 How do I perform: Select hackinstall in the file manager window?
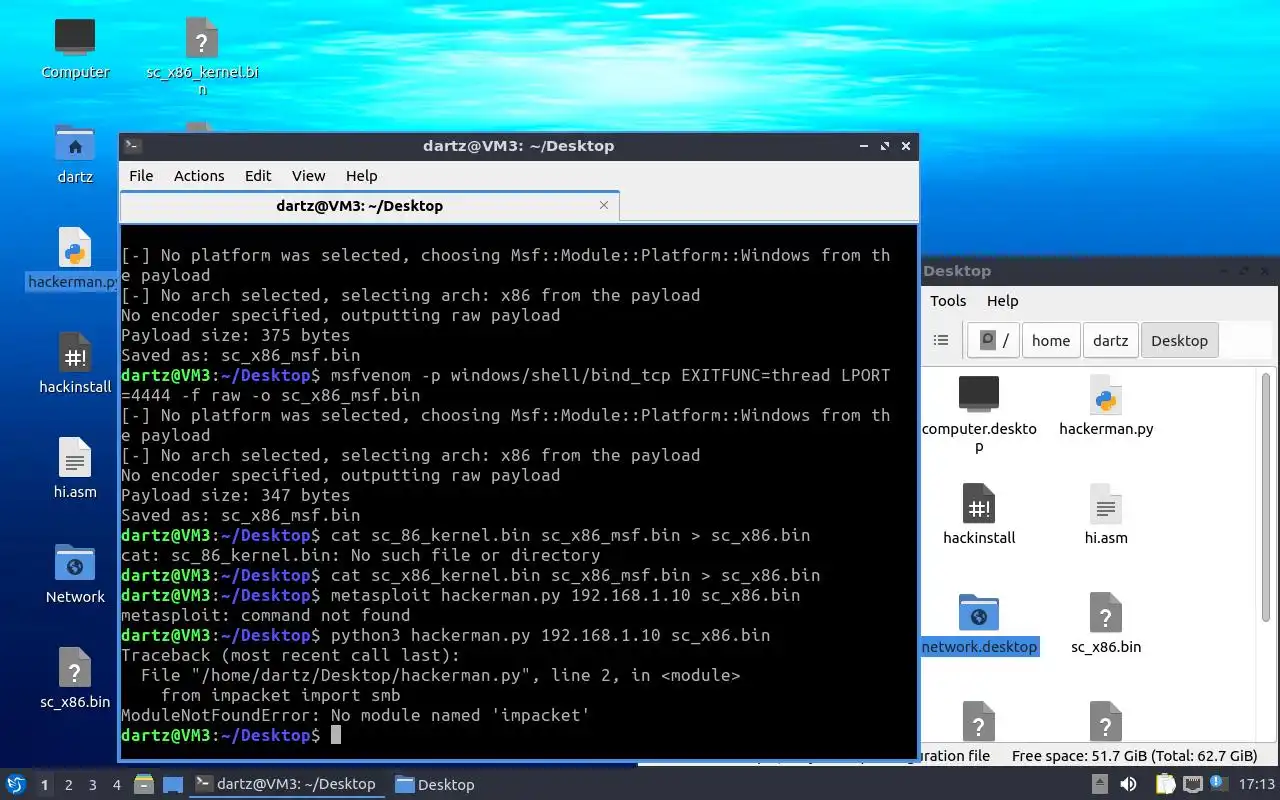(x=979, y=515)
